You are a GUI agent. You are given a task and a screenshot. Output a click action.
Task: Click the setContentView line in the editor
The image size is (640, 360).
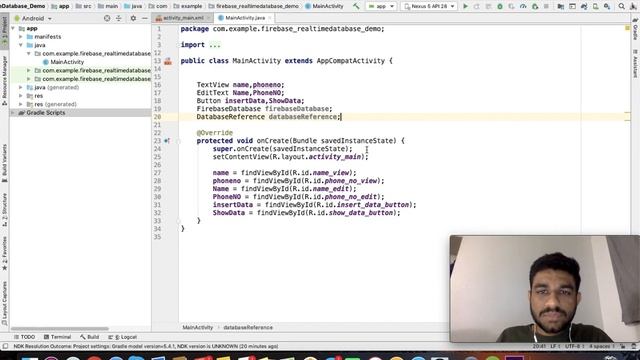tap(290, 157)
